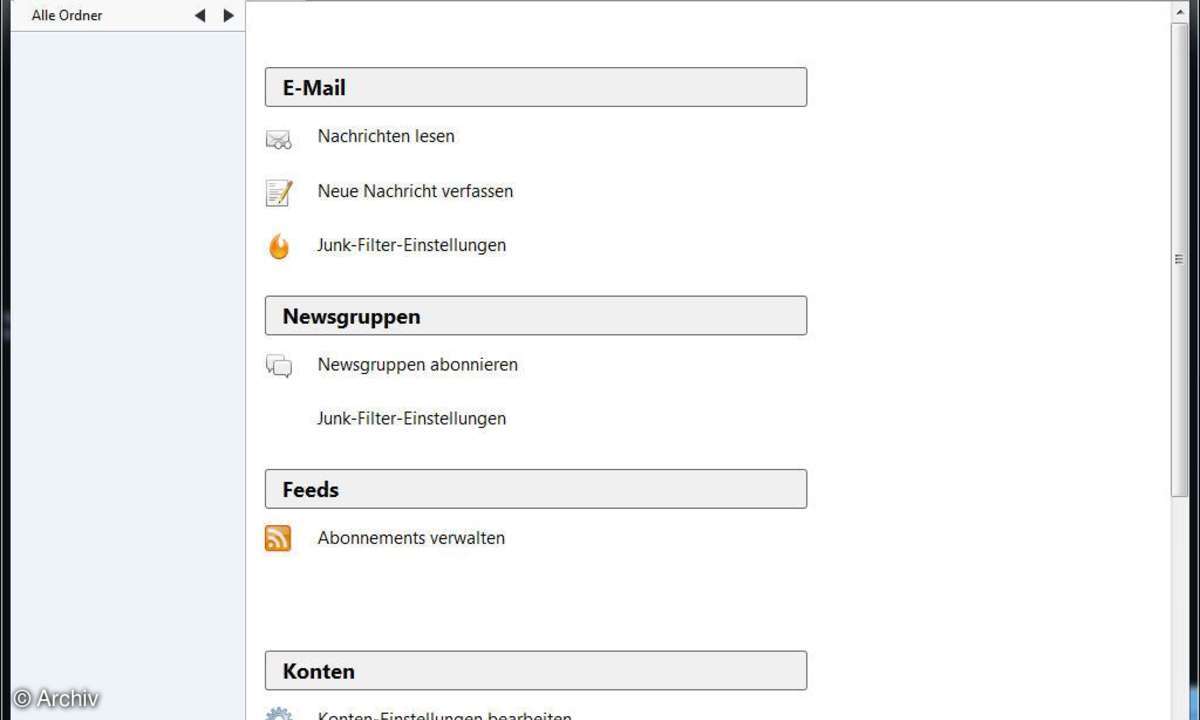Open Neue Nachricht verfassen link
The height and width of the screenshot is (720, 1200).
(415, 191)
